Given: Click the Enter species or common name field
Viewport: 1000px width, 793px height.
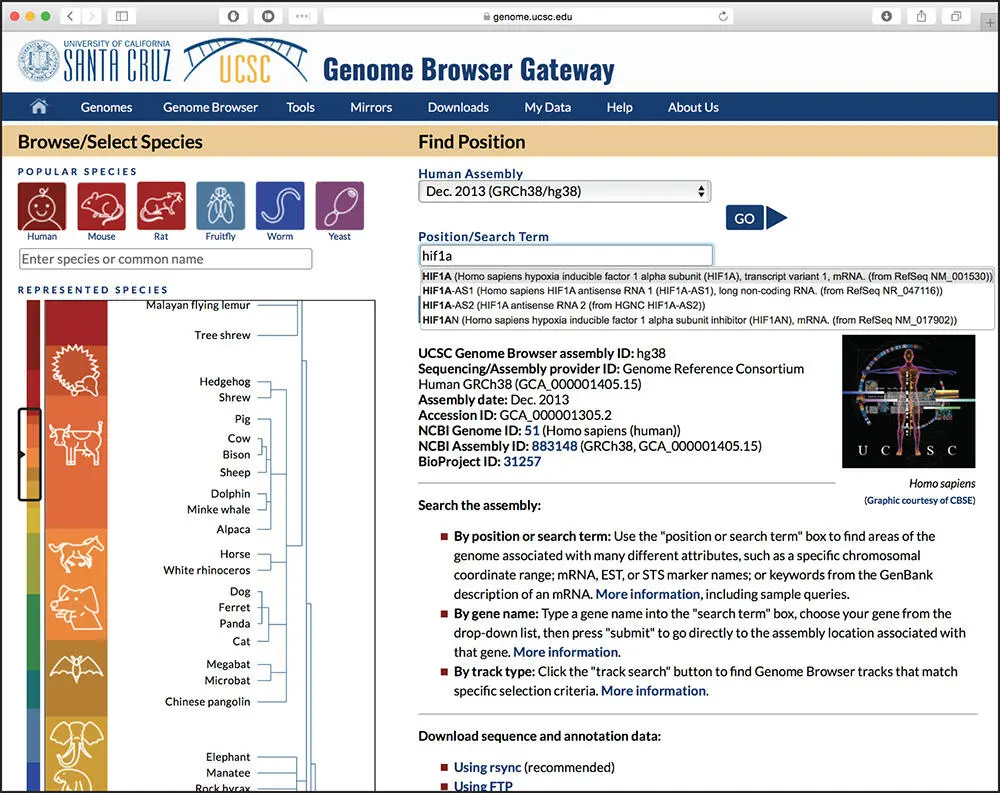Looking at the screenshot, I should coord(166,259).
